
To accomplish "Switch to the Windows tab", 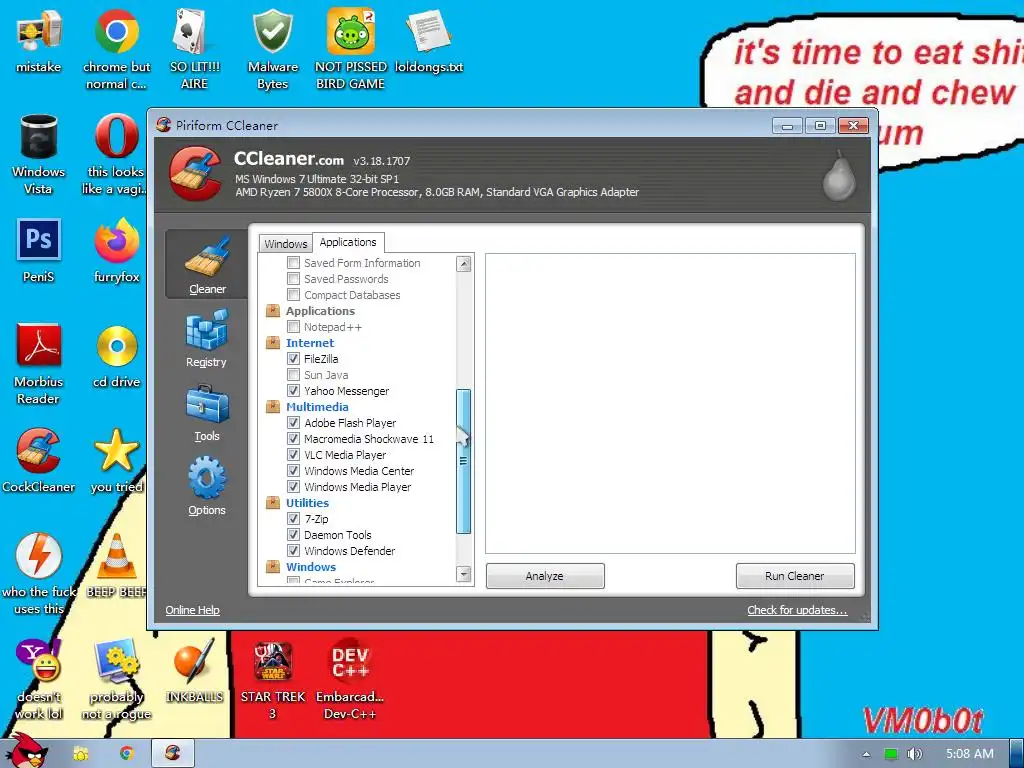I will (285, 244).
